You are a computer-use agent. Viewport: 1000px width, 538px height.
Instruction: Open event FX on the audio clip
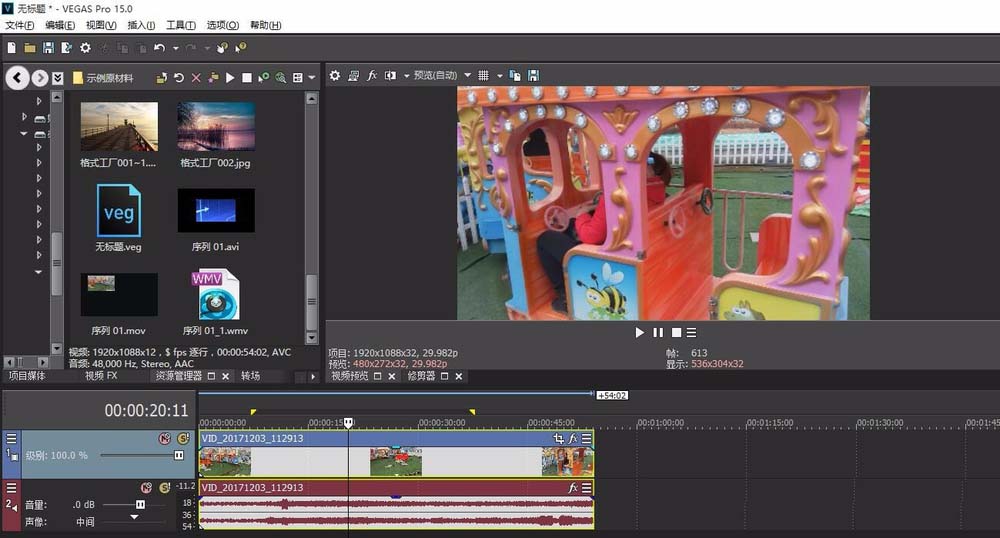point(573,488)
